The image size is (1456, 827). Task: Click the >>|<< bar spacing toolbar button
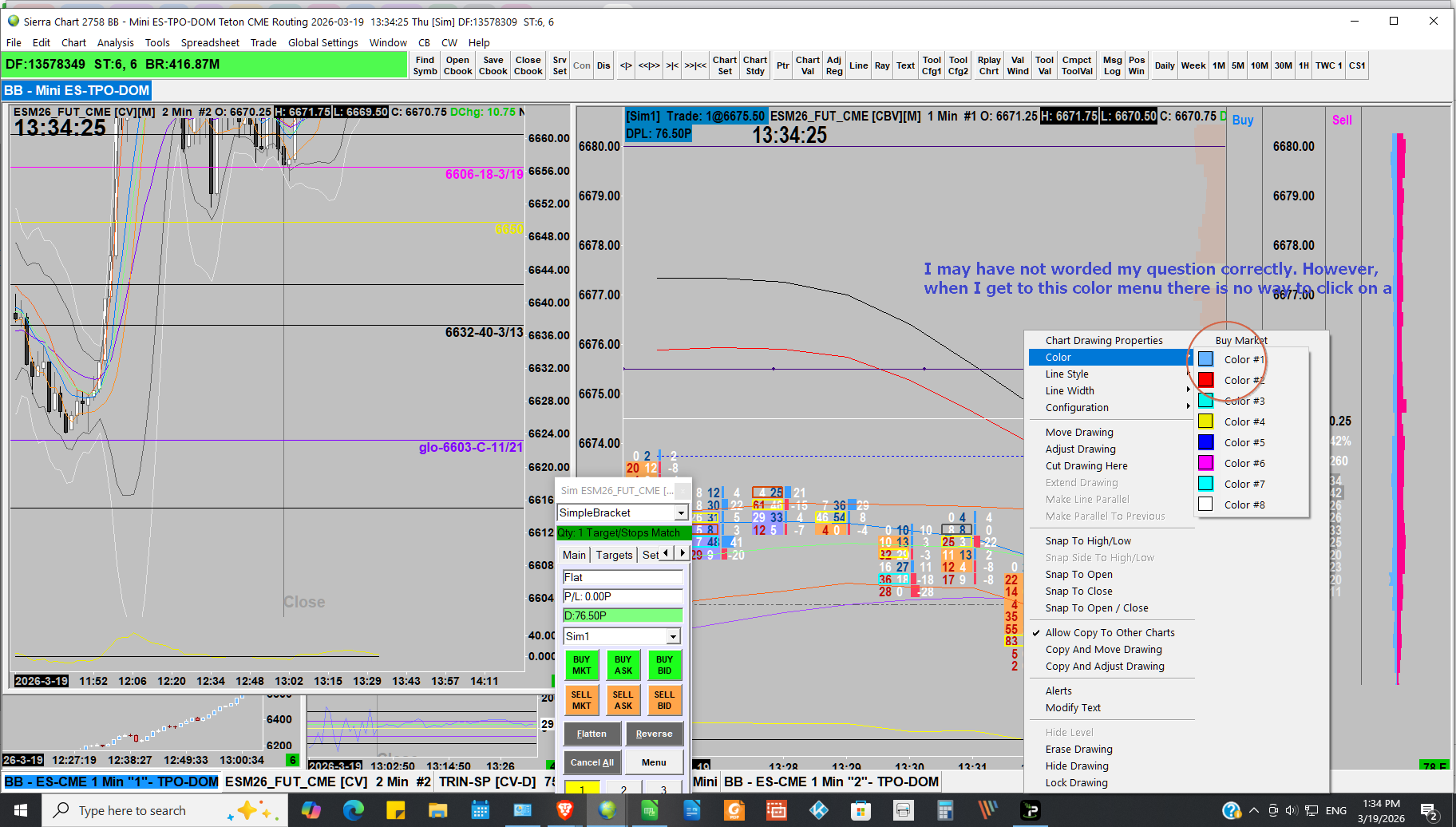click(695, 65)
